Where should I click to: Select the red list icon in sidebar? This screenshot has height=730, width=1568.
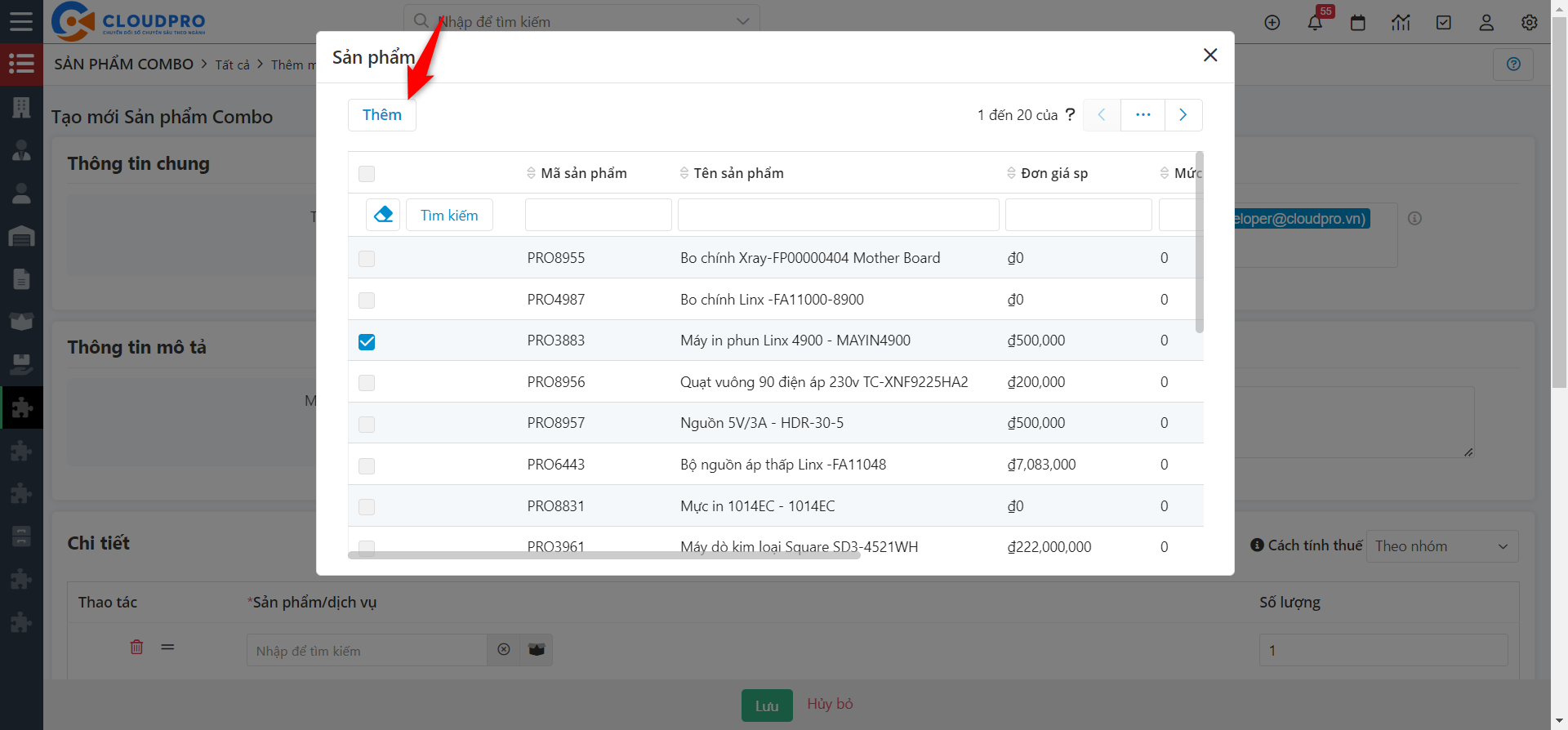[21, 64]
